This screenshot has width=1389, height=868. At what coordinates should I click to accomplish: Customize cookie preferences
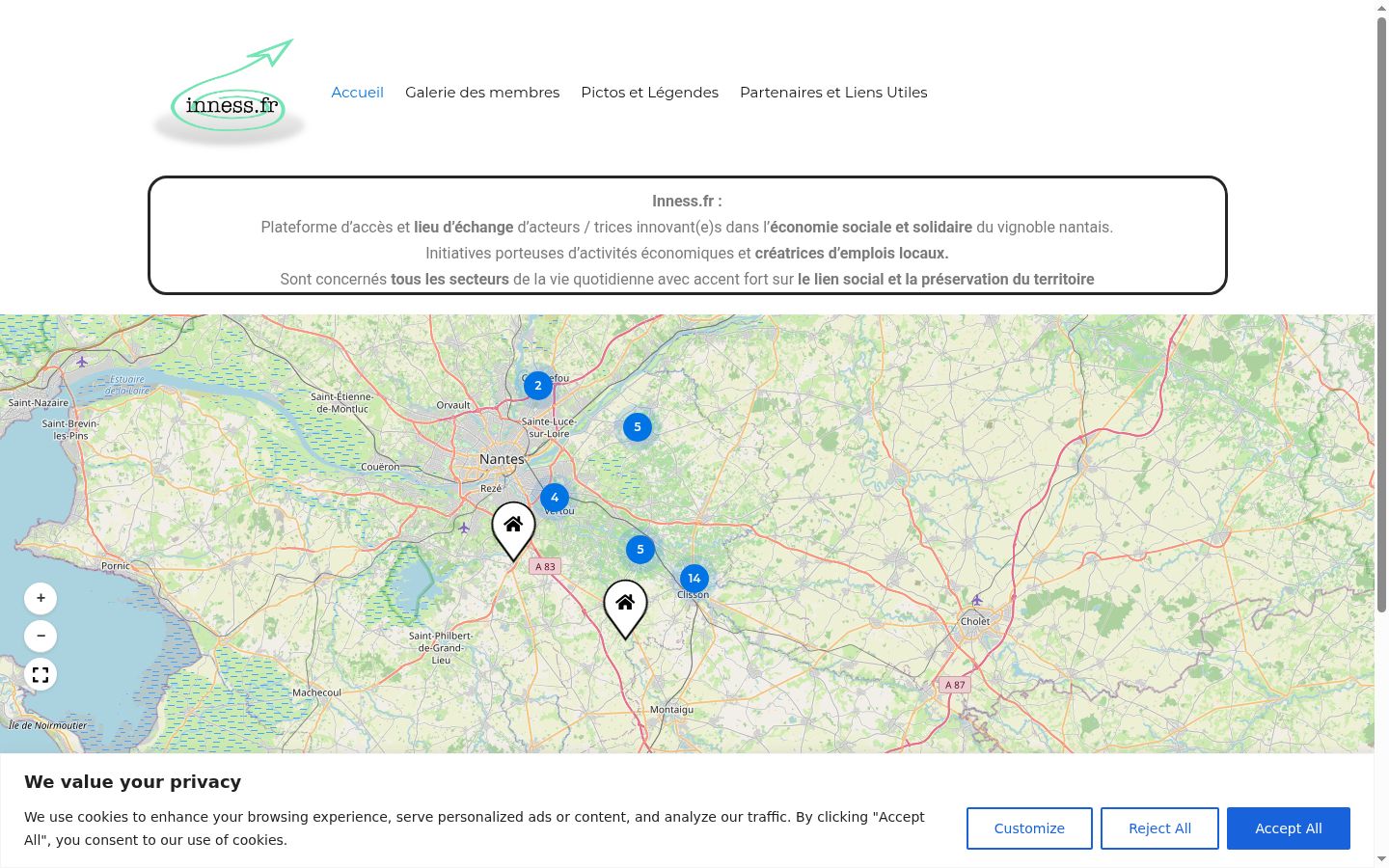(x=1029, y=828)
